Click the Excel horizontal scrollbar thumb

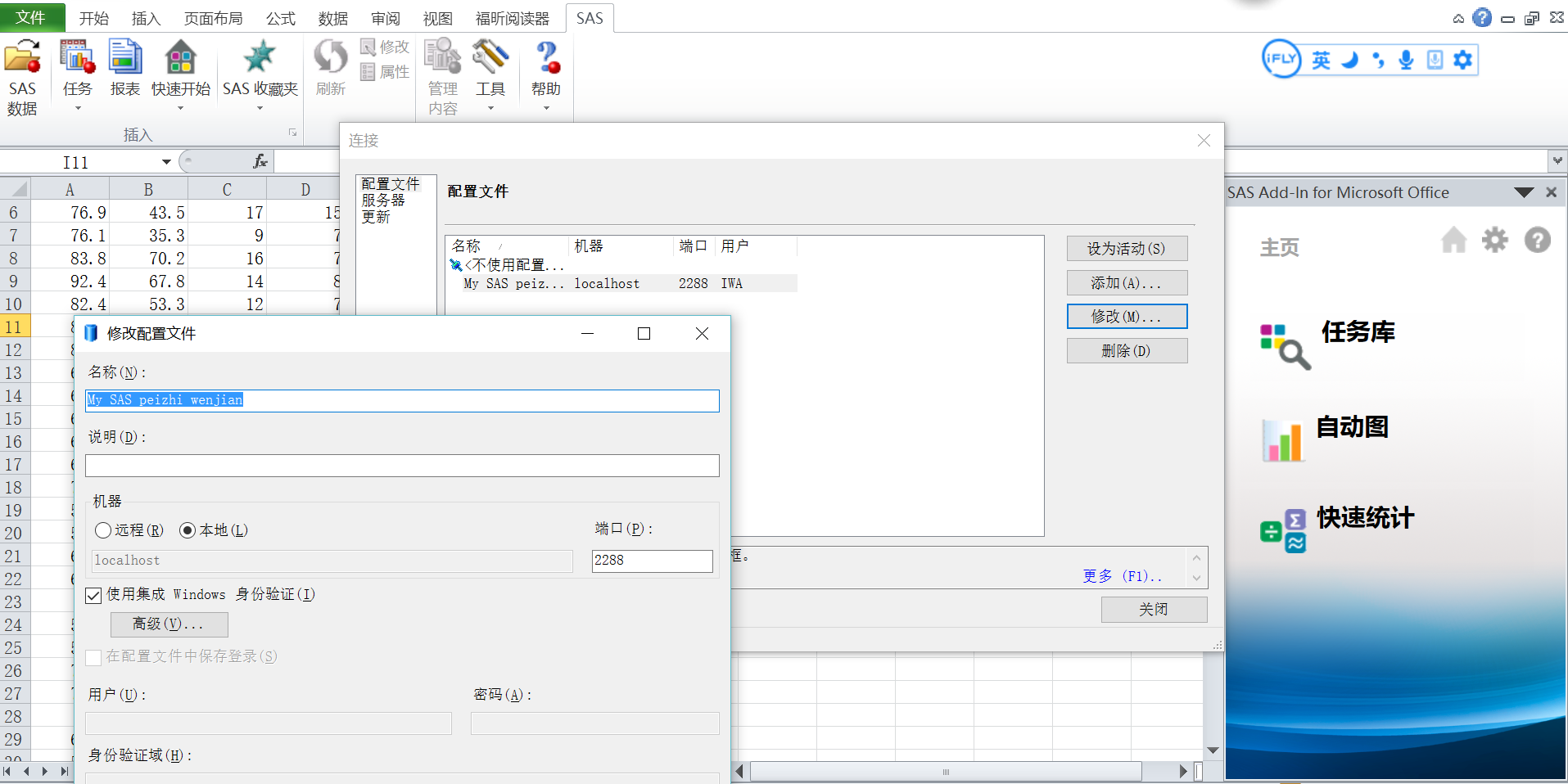pos(946,771)
